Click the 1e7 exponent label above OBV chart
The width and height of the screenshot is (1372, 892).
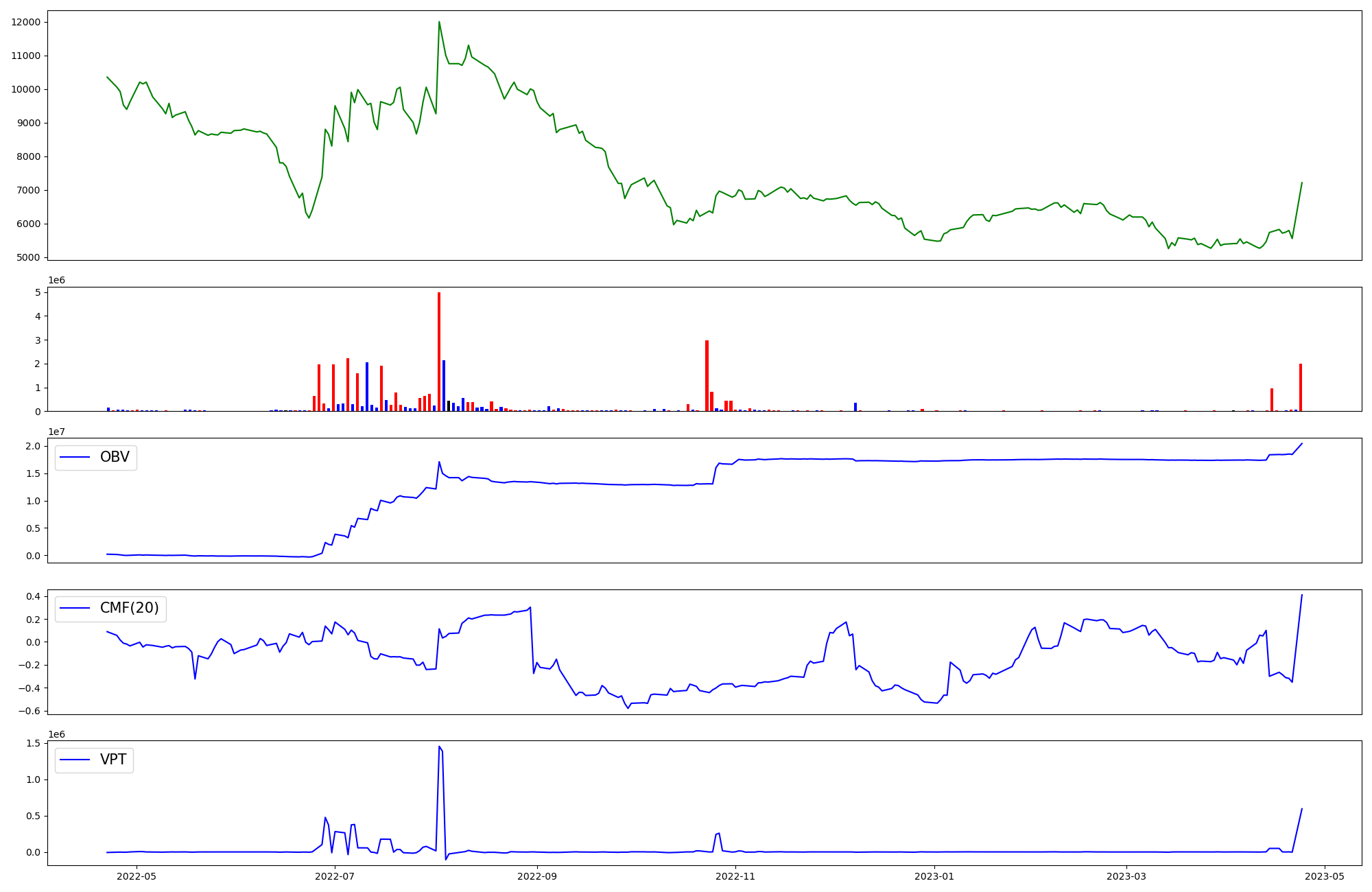tap(56, 432)
